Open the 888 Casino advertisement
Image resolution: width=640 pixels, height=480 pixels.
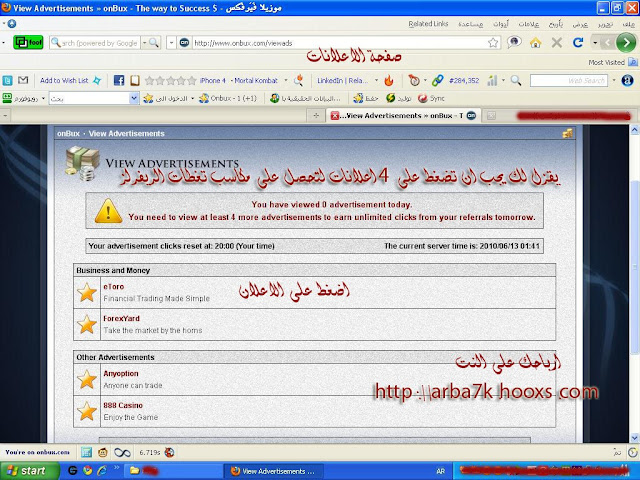[x=123, y=405]
